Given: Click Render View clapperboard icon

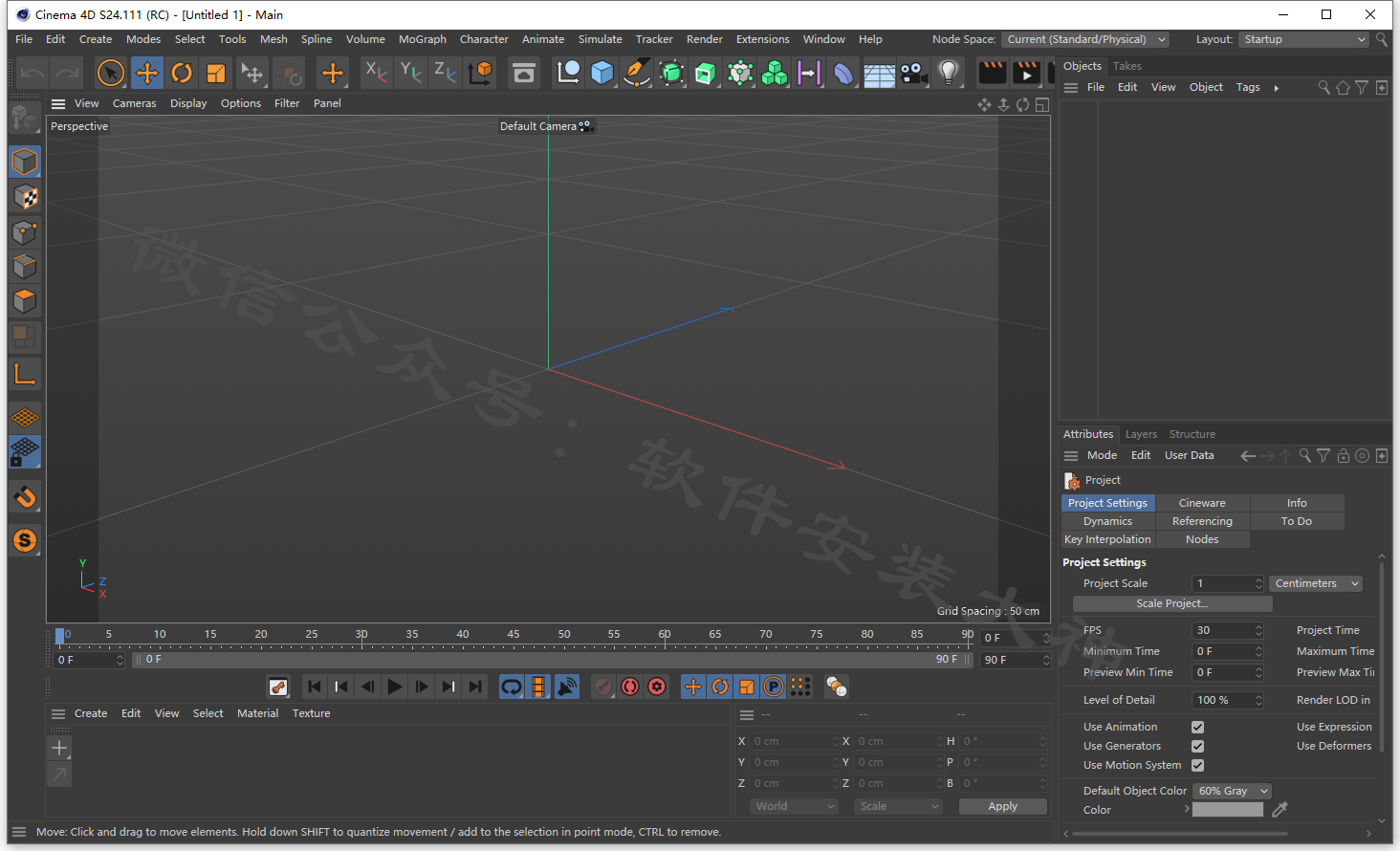Looking at the screenshot, I should tap(993, 73).
